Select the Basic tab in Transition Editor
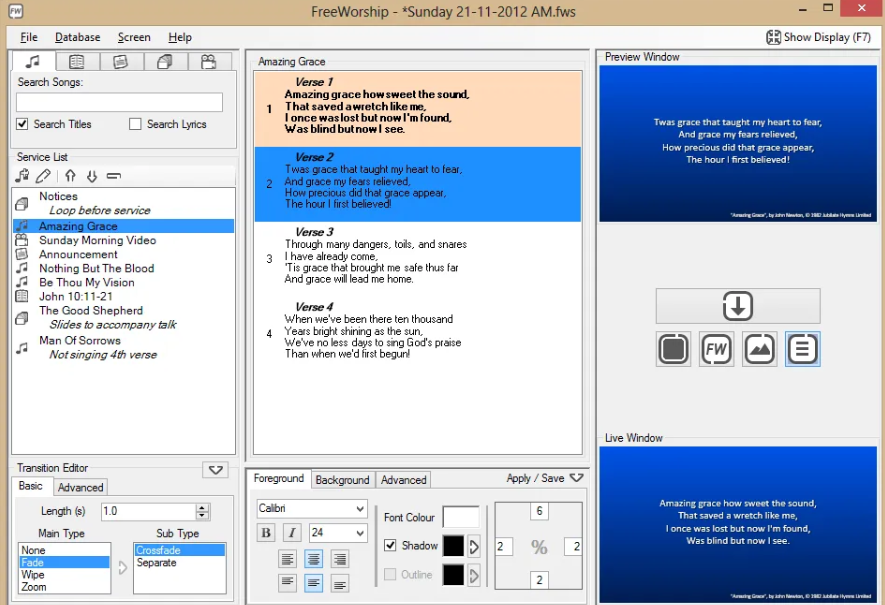The height and width of the screenshot is (605, 885). tap(30, 486)
